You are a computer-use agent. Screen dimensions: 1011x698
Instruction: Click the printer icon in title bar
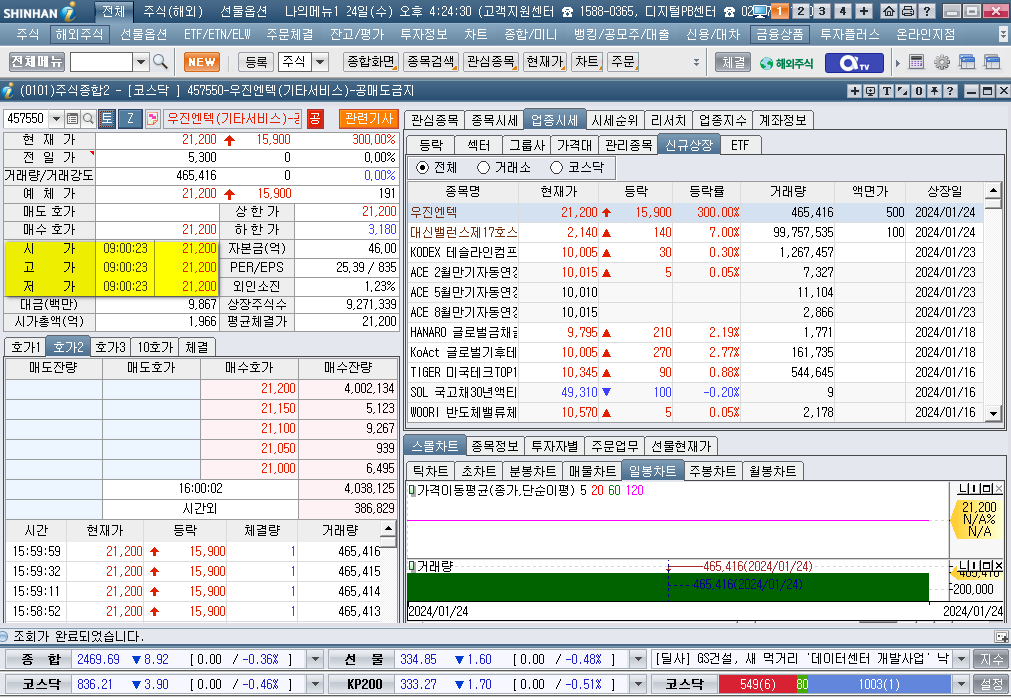click(907, 11)
